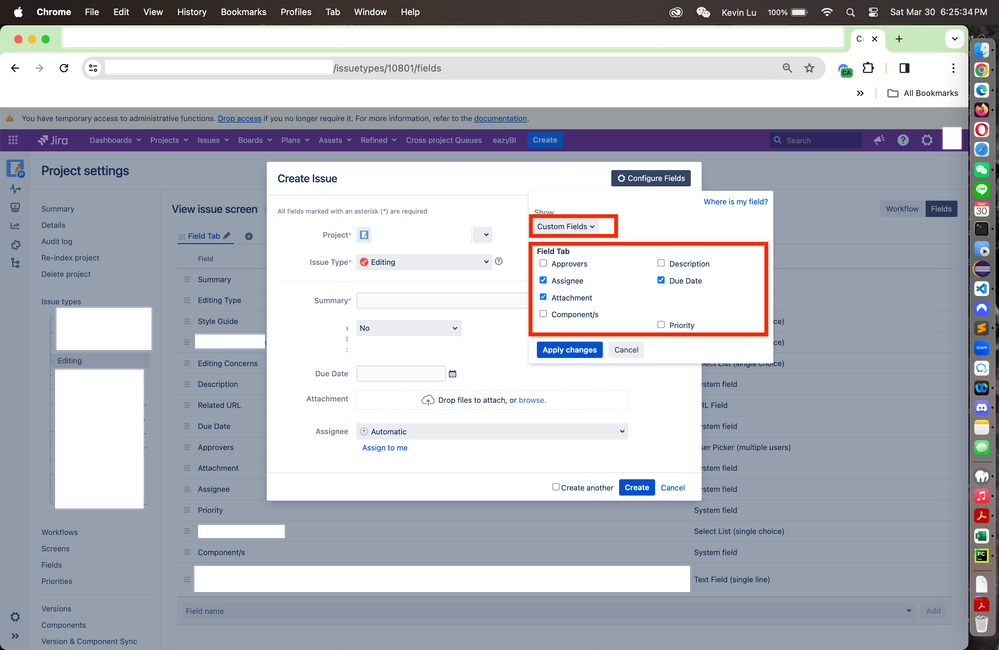
Task: Open the dropdown showing No
Action: [x=408, y=328]
